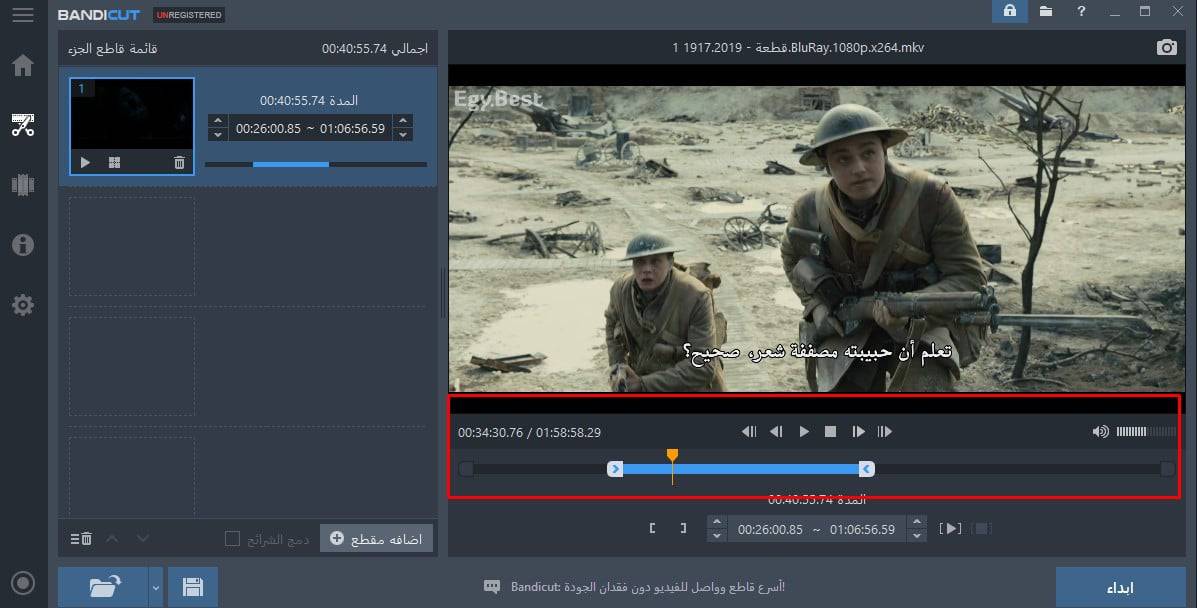The width and height of the screenshot is (1197, 608).
Task: Jump to next keyframe
Action: click(x=885, y=432)
